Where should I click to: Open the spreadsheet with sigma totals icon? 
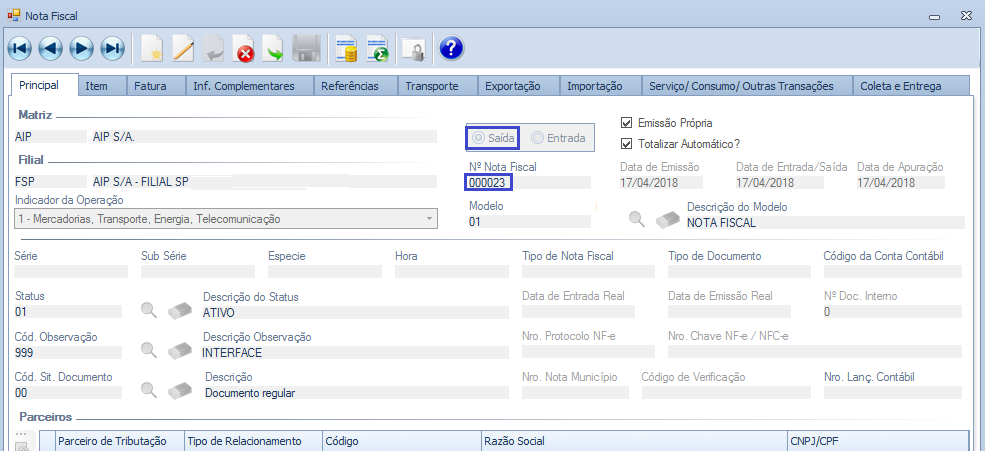click(x=378, y=49)
